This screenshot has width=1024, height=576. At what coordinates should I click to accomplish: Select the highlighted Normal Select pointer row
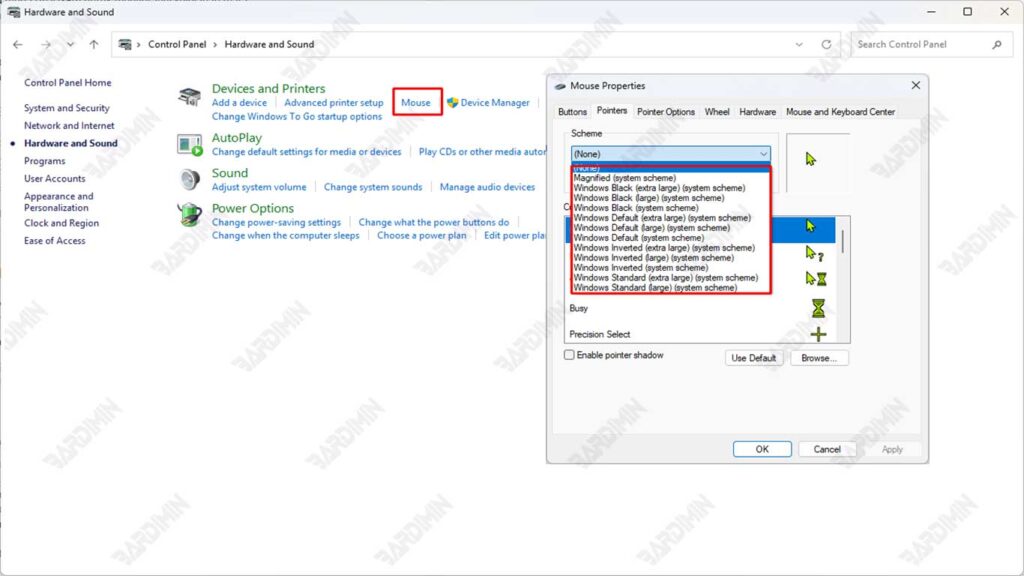700,229
